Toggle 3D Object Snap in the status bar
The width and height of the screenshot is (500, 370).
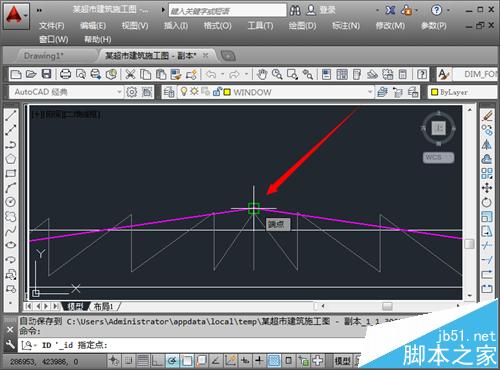201,361
